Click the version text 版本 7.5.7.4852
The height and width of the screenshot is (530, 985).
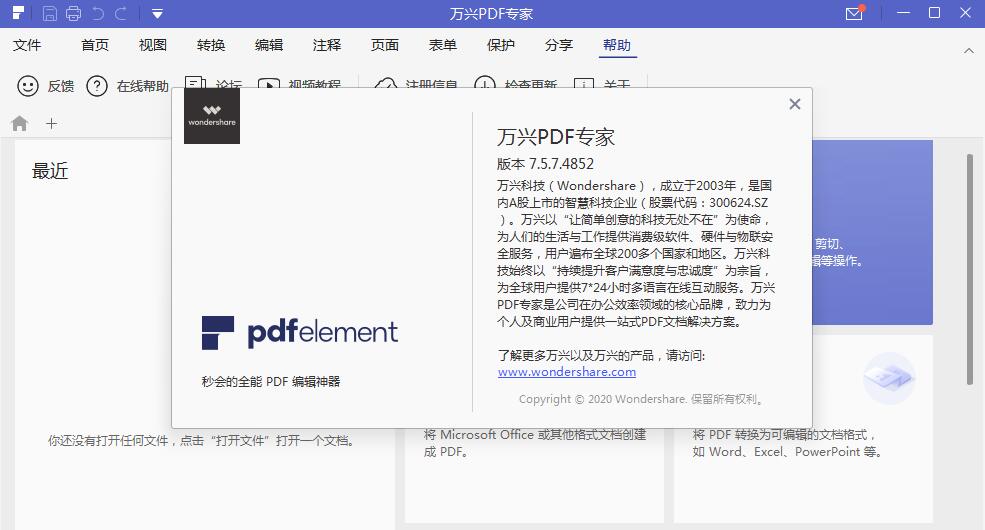pos(545,164)
